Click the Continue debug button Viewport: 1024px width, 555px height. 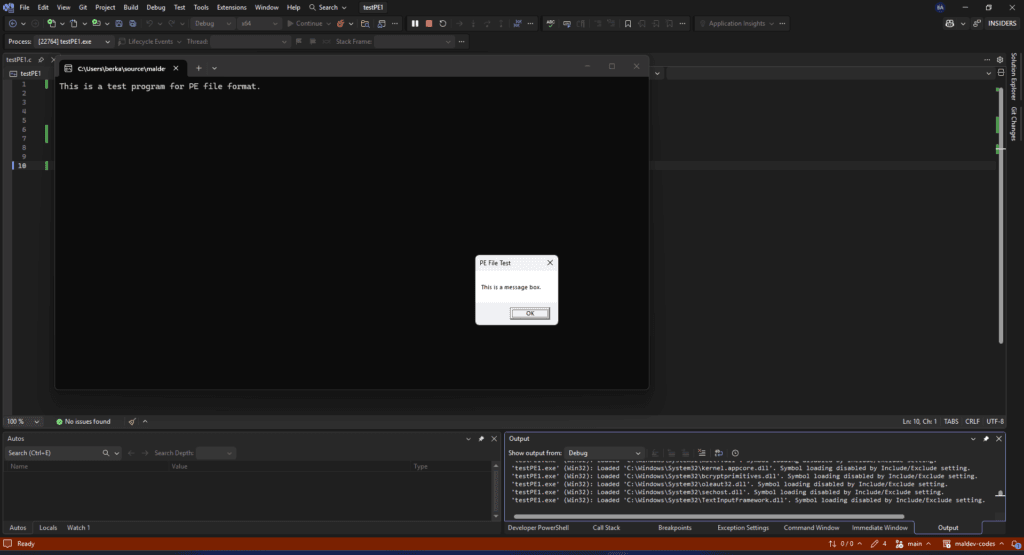coord(305,23)
